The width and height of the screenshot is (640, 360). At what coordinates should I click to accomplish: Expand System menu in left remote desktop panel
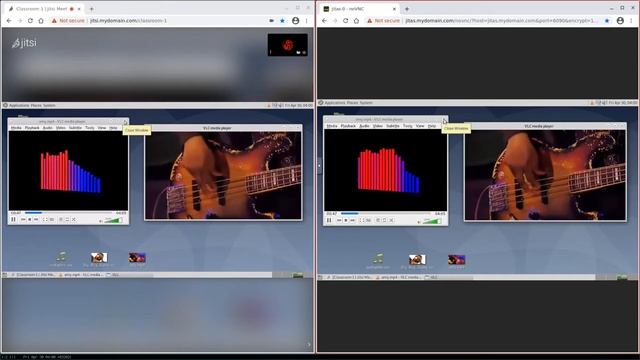tap(49, 105)
